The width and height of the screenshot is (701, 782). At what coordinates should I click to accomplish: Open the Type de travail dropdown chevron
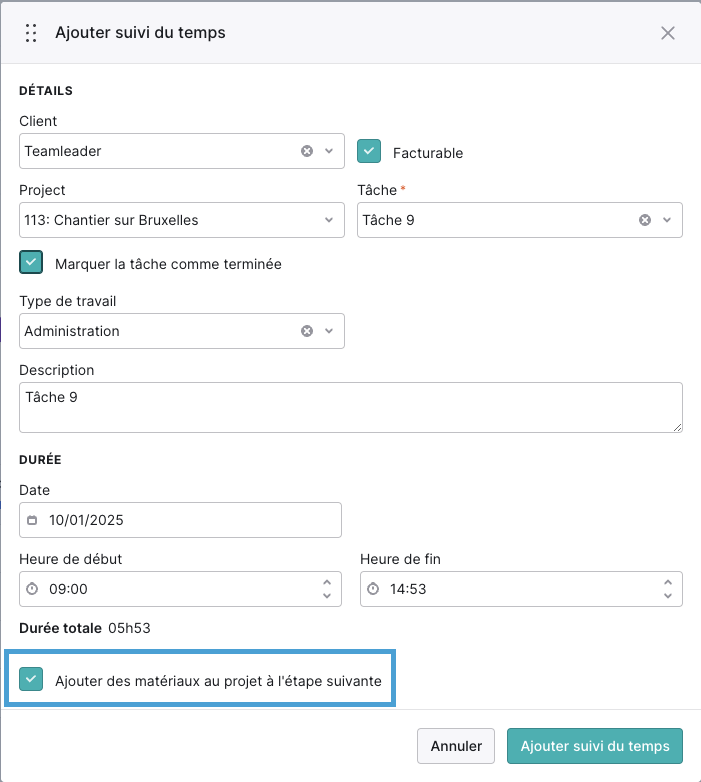(x=329, y=331)
